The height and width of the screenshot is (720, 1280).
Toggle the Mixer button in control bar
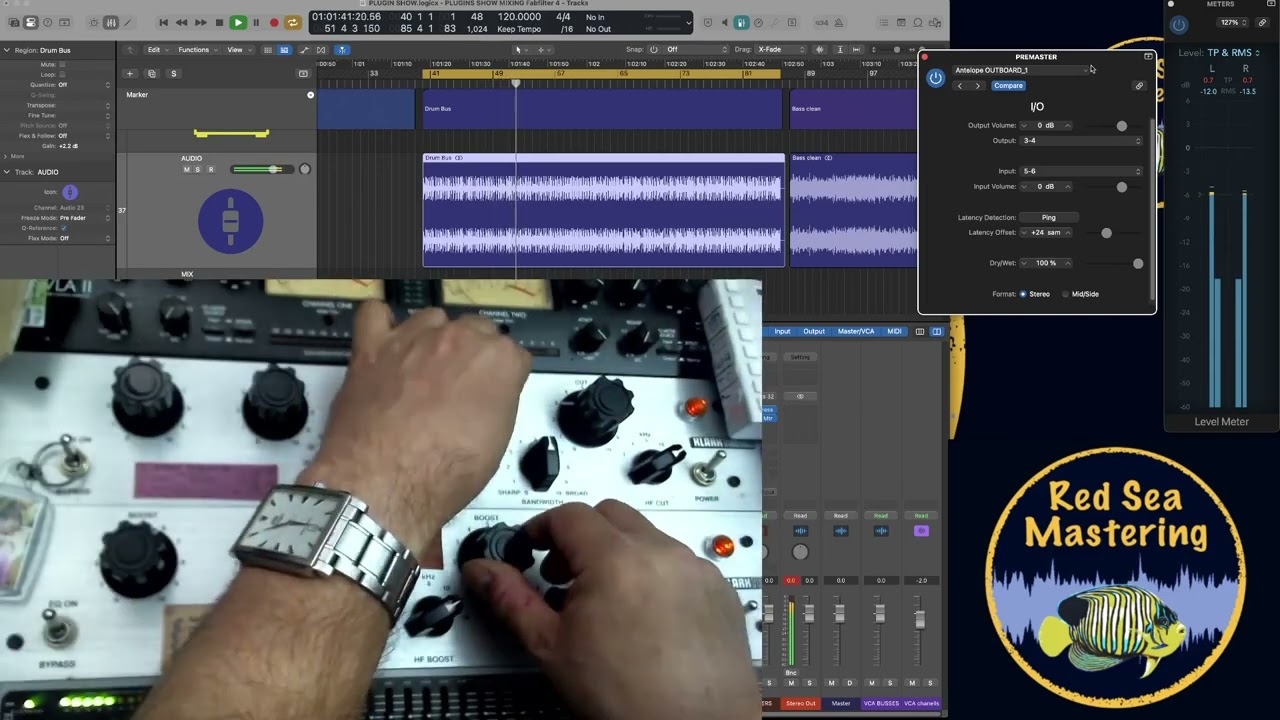[111, 22]
